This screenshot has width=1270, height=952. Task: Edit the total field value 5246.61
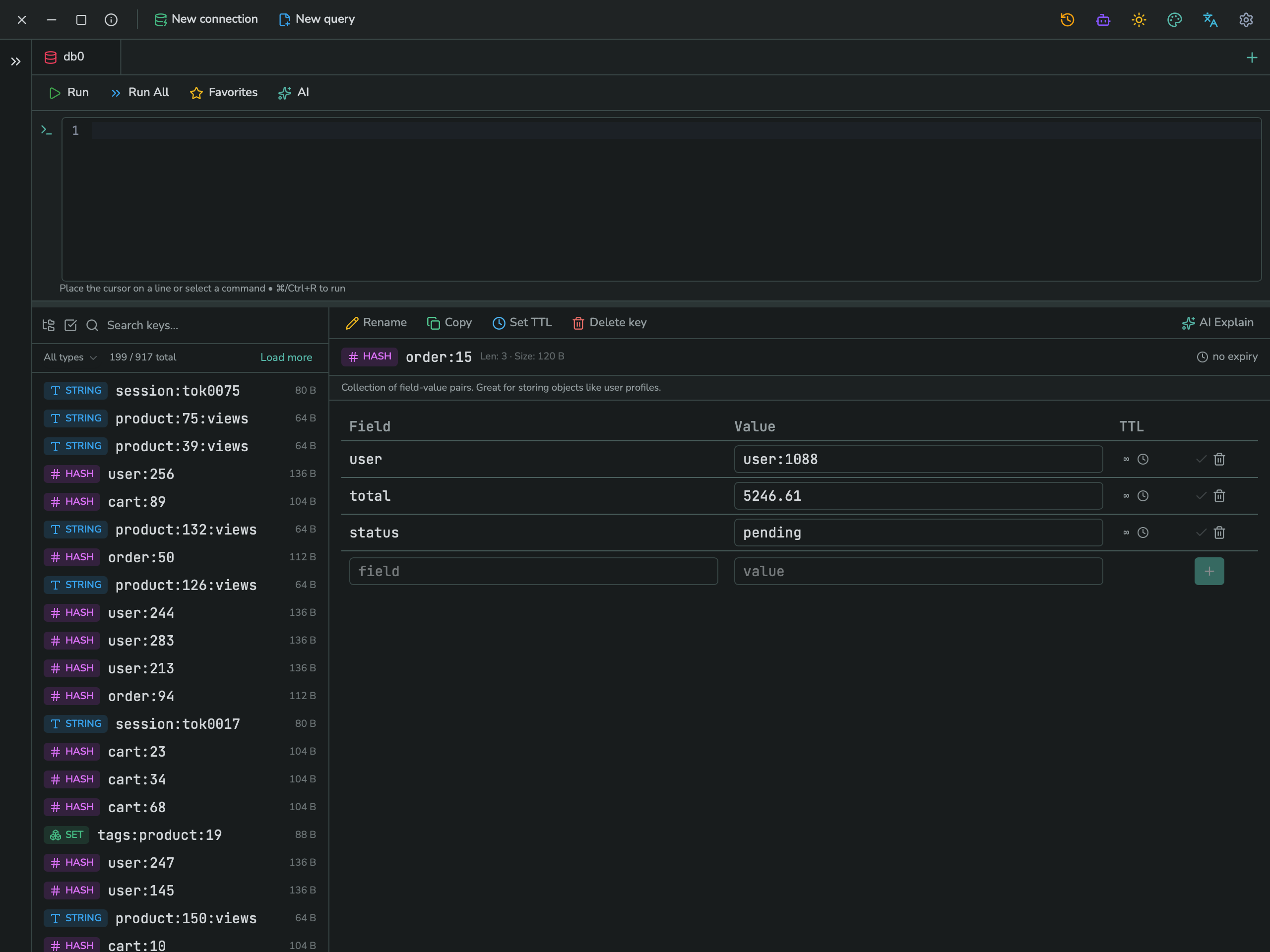coord(918,496)
